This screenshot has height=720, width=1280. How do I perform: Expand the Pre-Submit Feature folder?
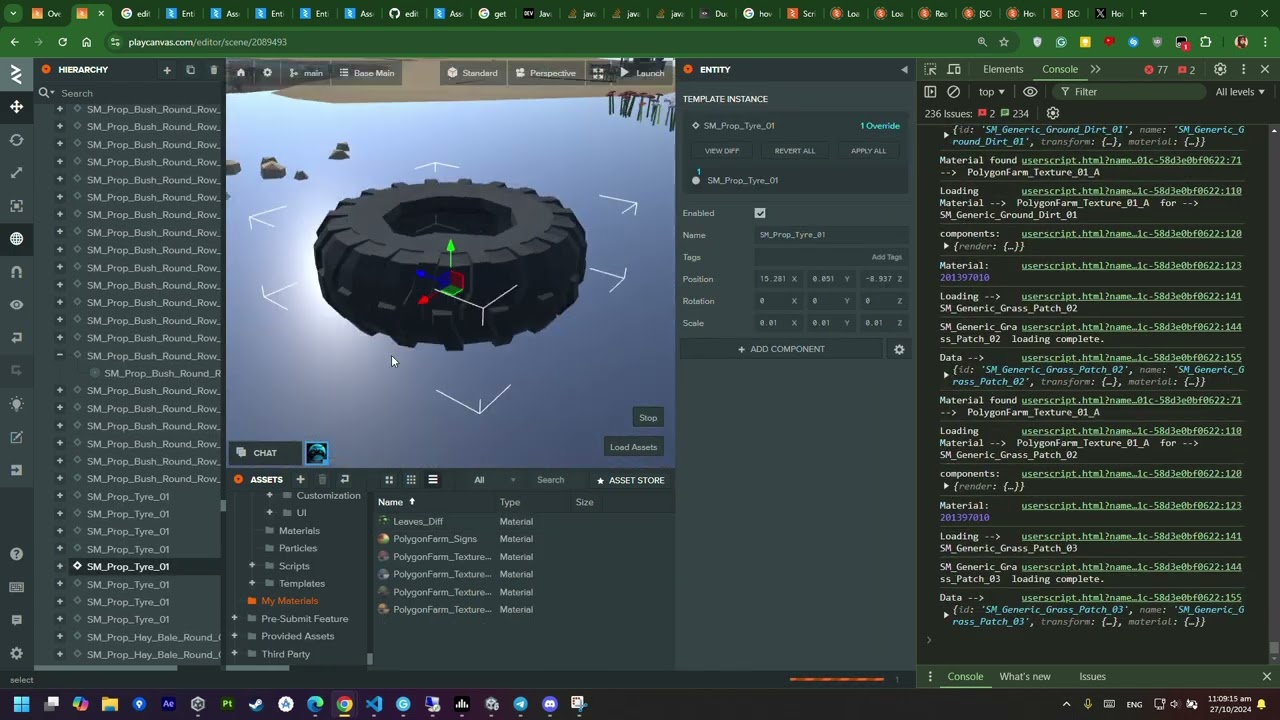[x=235, y=619]
